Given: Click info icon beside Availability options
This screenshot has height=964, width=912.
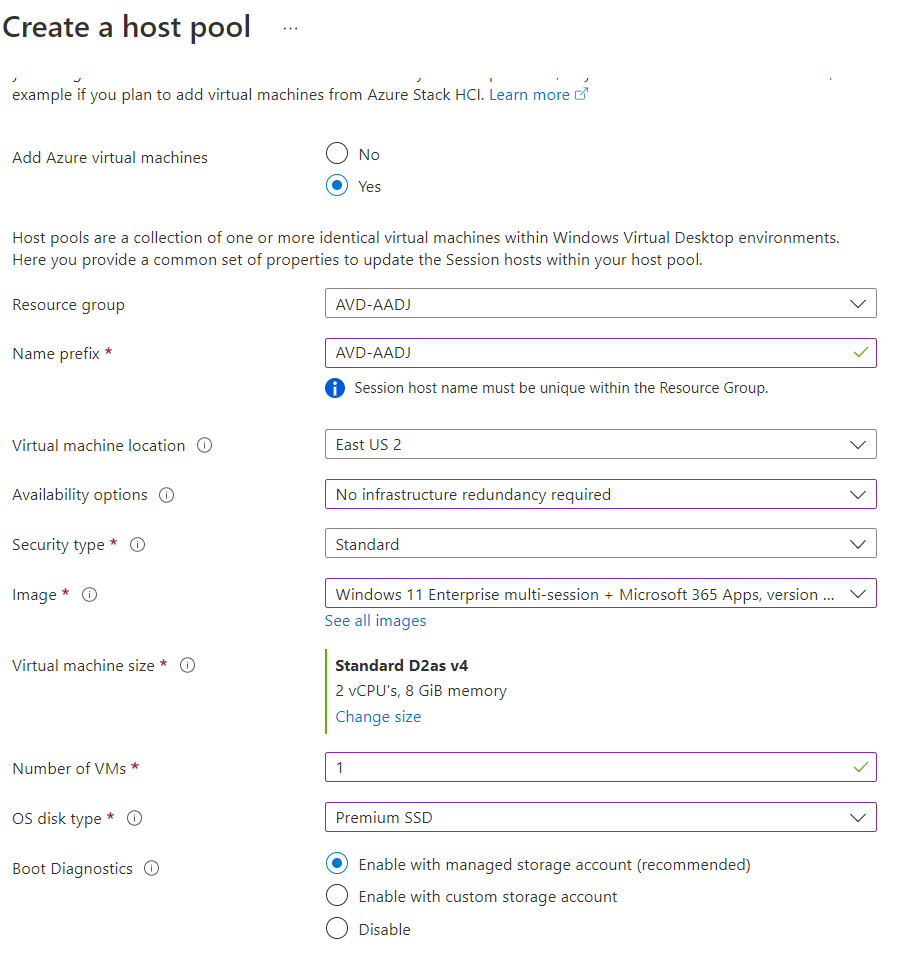Looking at the screenshot, I should [167, 495].
